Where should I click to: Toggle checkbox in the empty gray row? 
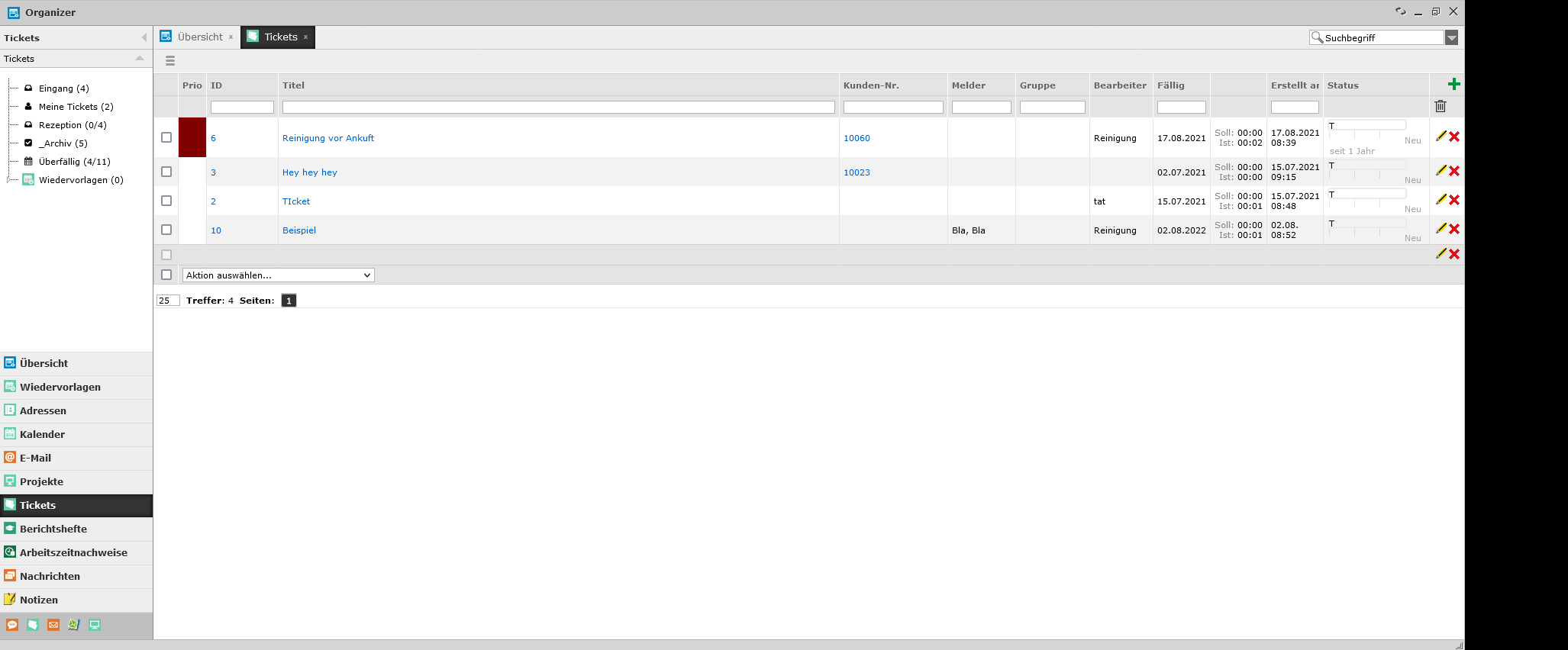[166, 255]
